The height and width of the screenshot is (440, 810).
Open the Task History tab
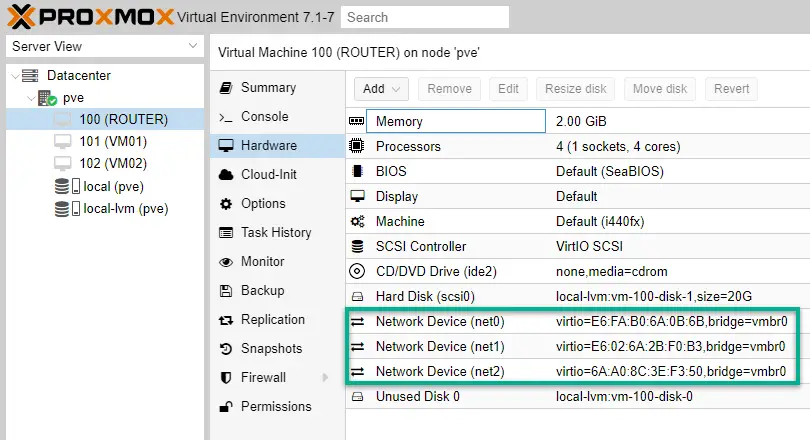[x=277, y=232]
